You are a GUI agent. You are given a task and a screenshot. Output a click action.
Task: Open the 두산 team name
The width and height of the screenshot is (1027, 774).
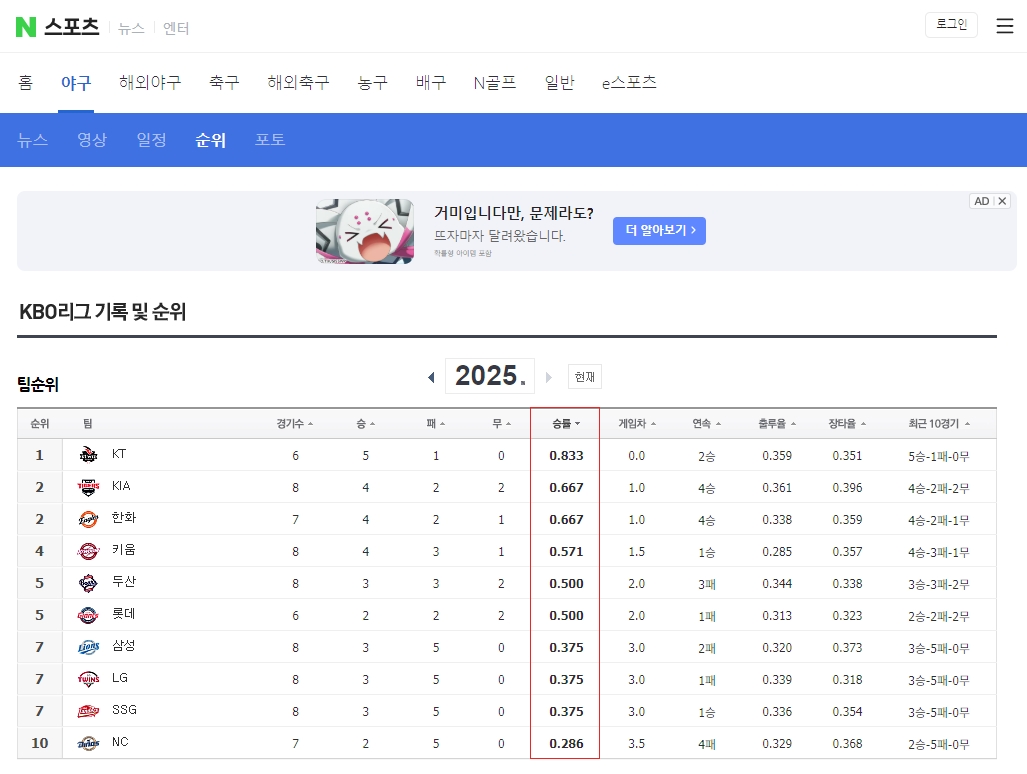[124, 581]
